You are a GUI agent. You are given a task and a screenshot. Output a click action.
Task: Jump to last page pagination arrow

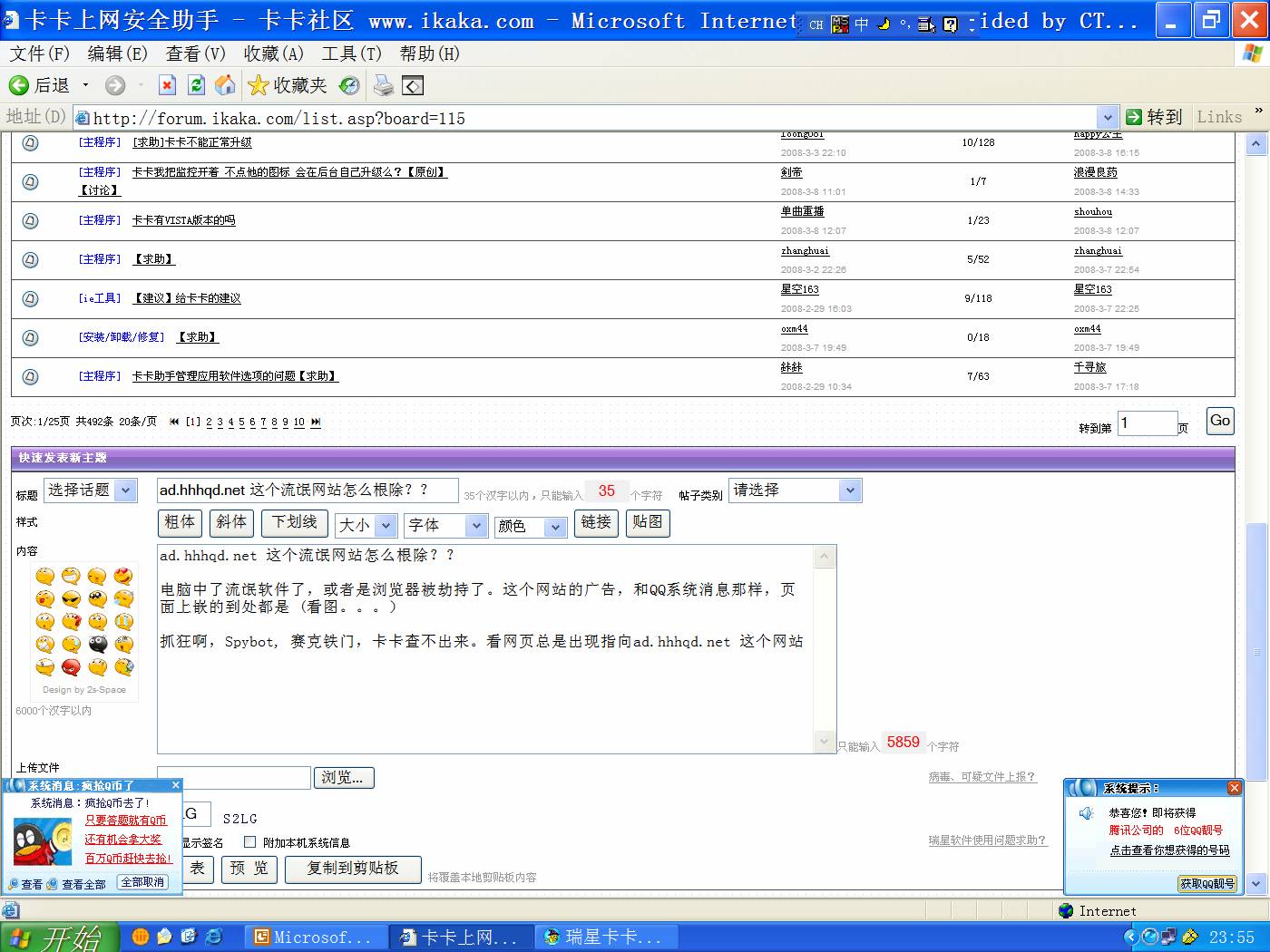(x=316, y=423)
